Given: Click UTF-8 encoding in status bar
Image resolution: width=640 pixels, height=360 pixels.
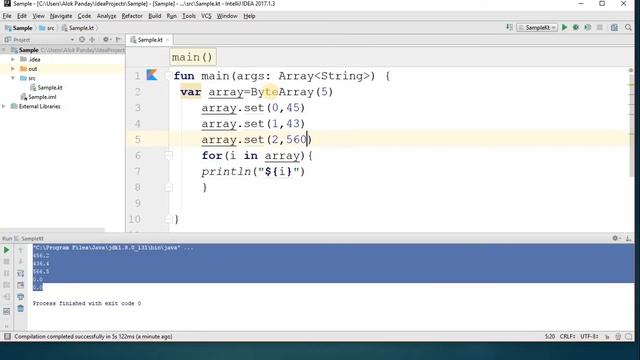Looking at the screenshot, I should click(x=589, y=336).
